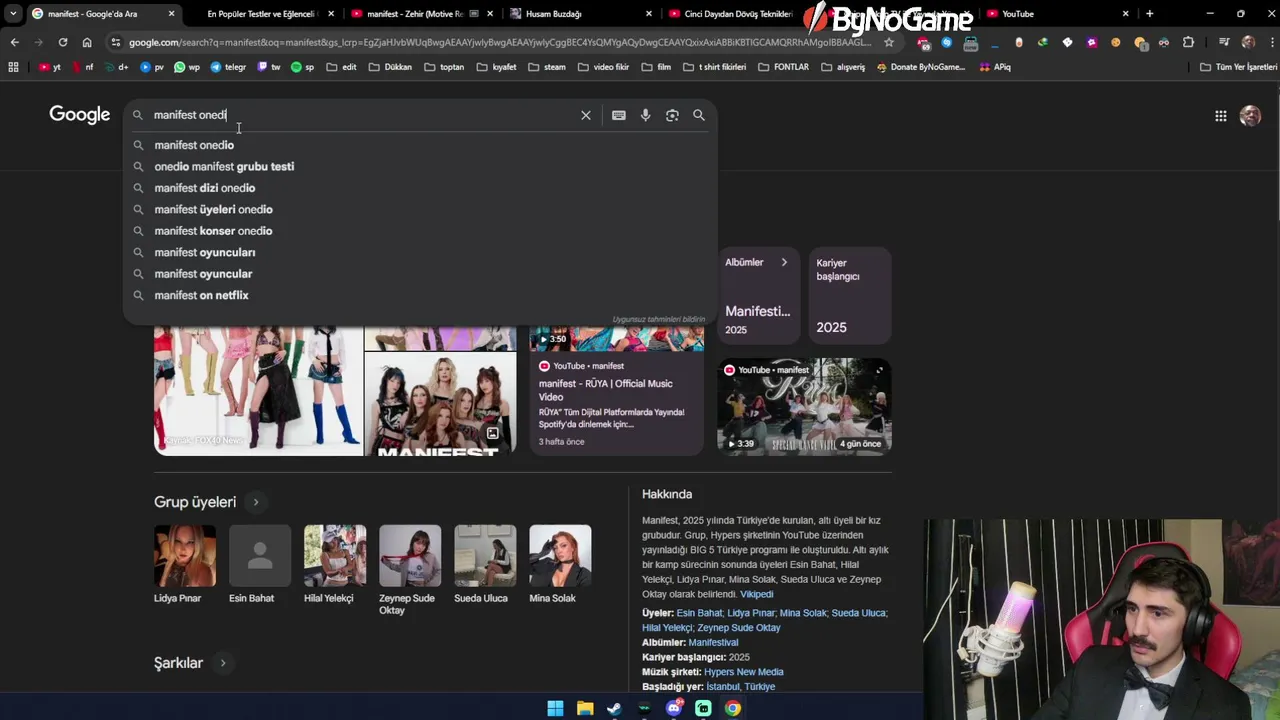
Task: Open the Dükkan bookmarks folder
Action: [x=390, y=67]
